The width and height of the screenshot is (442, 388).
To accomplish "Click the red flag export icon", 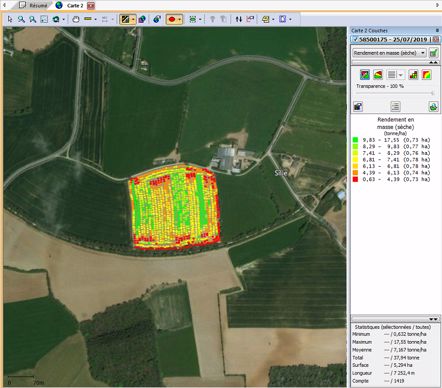I will click(x=250, y=19).
